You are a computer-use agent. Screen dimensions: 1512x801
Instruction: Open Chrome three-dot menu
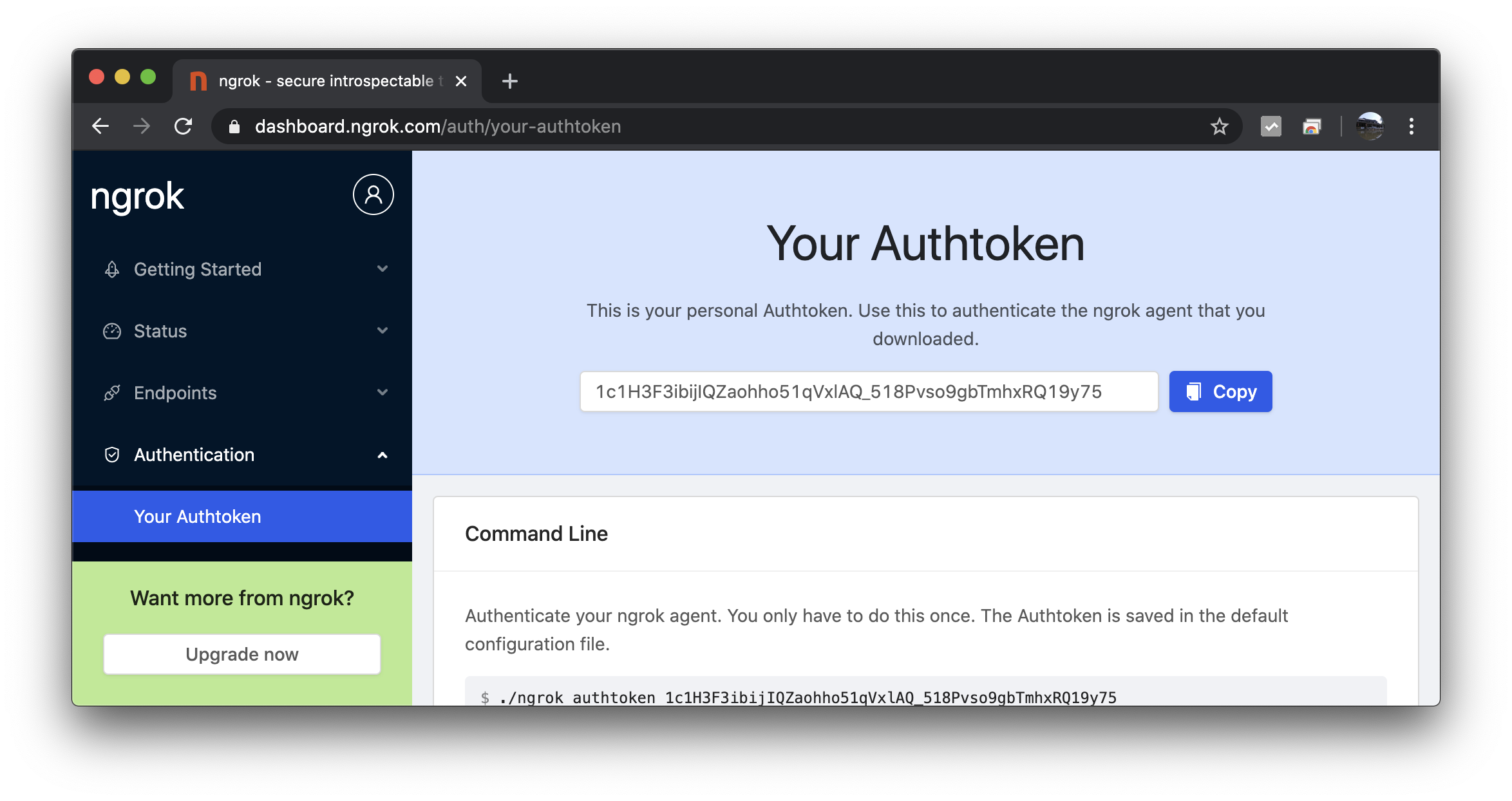[x=1411, y=126]
